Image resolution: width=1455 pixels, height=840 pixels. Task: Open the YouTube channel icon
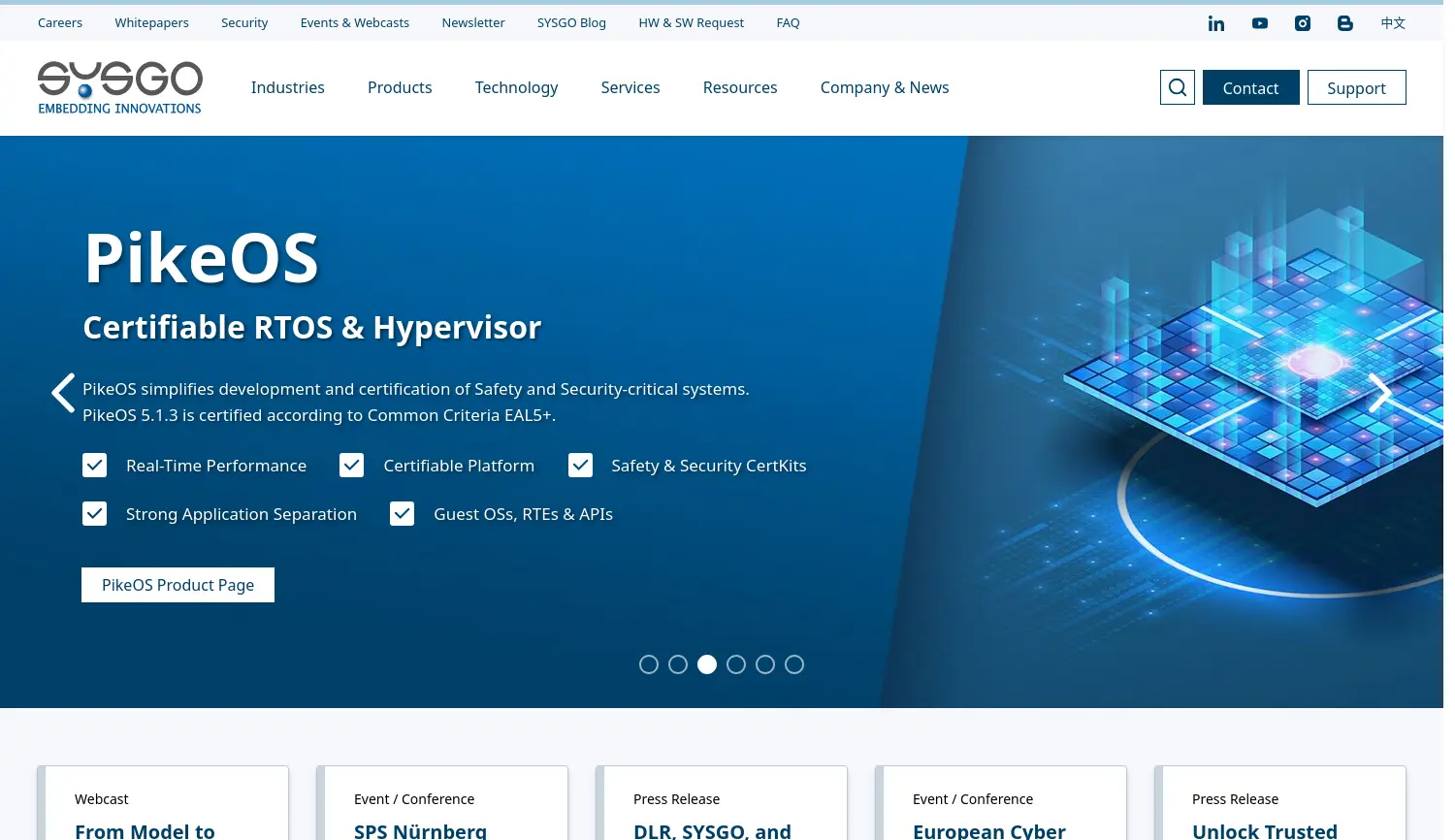click(1259, 23)
